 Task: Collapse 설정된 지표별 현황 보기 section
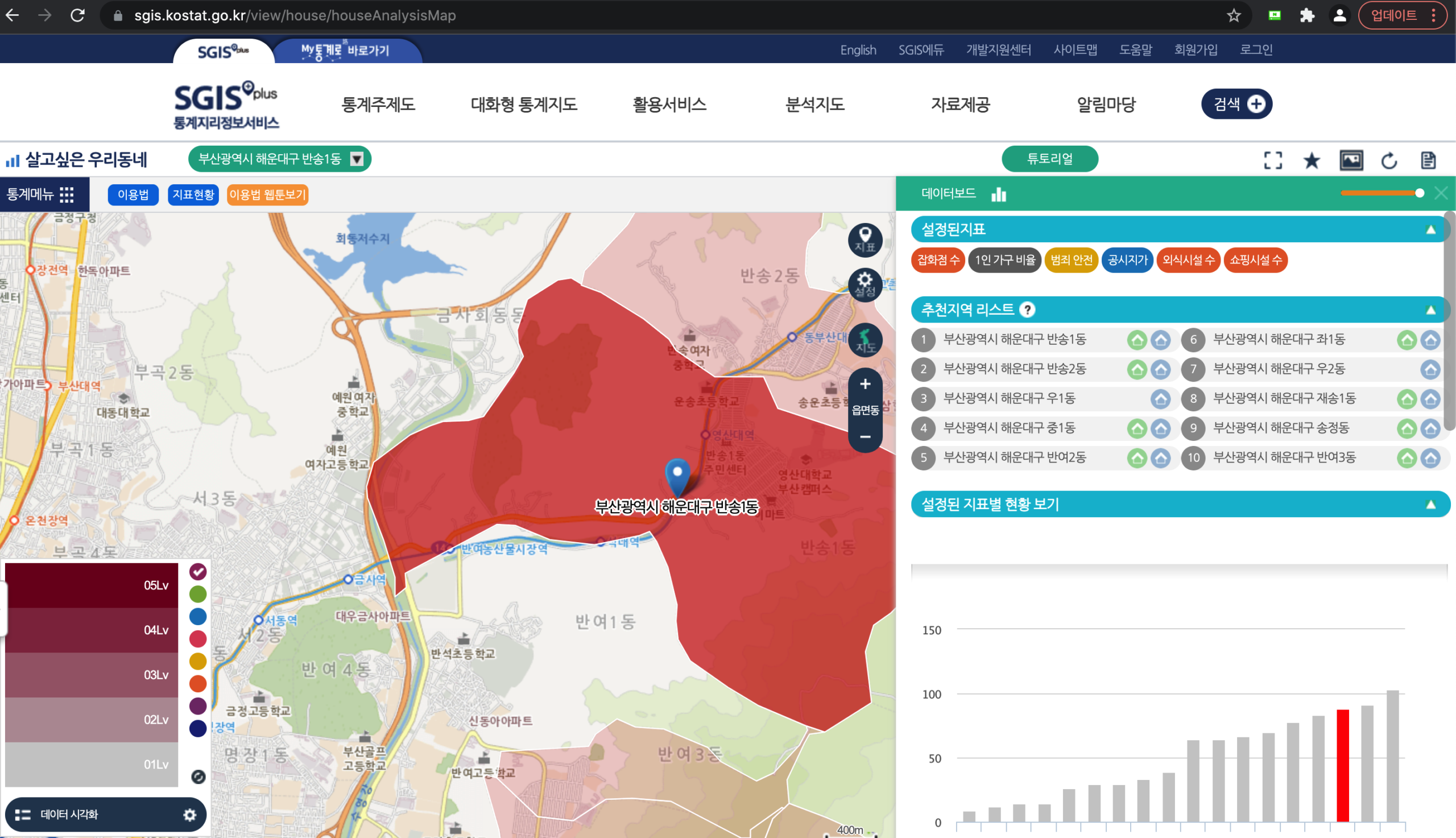pyautogui.click(x=1430, y=505)
